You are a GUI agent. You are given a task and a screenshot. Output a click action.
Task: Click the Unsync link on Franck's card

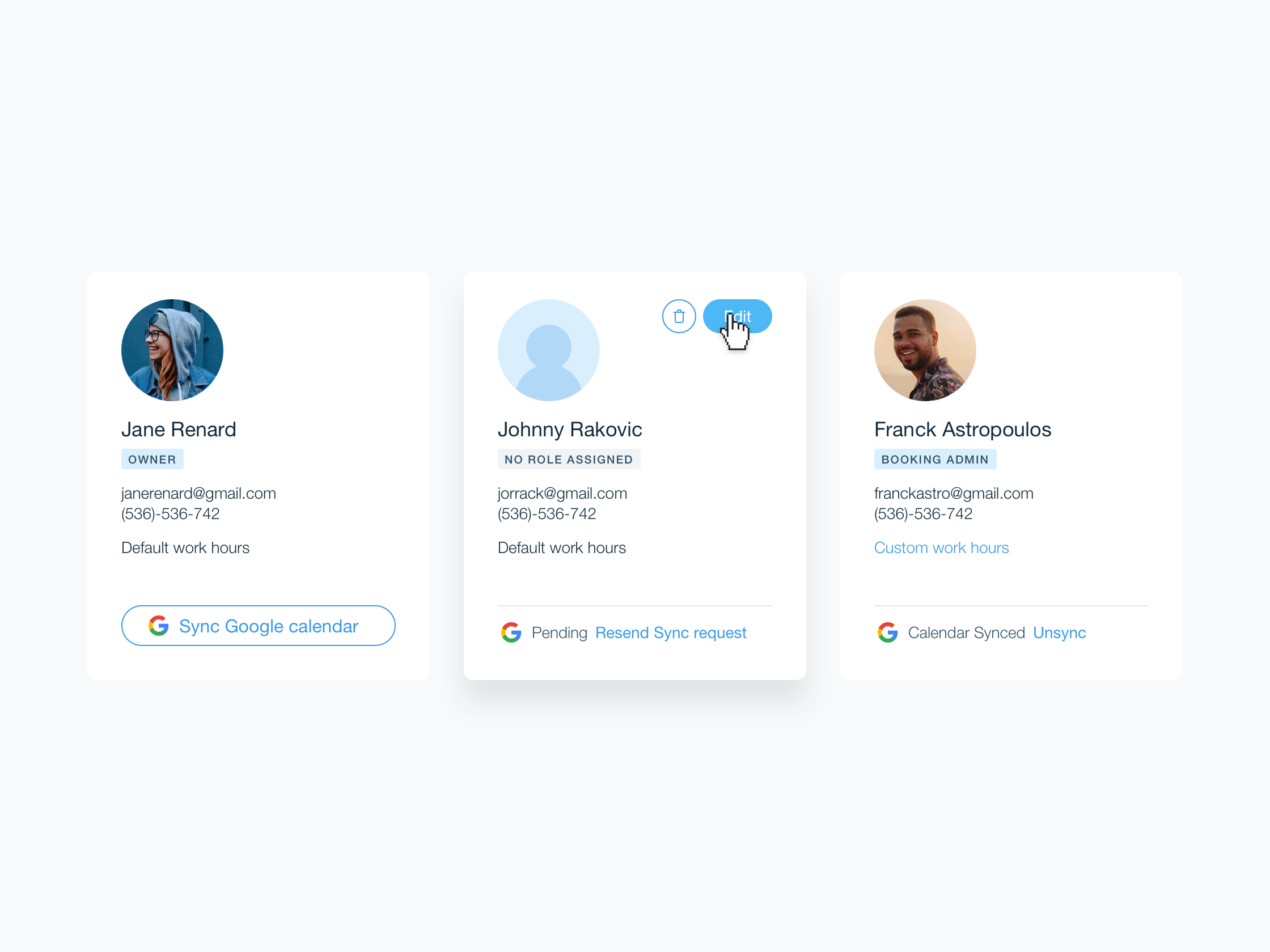1059,632
